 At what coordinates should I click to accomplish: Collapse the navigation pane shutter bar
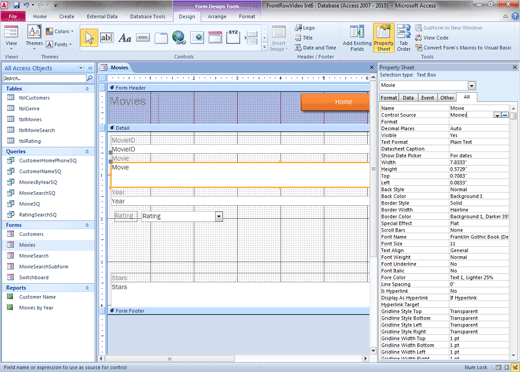point(90,68)
